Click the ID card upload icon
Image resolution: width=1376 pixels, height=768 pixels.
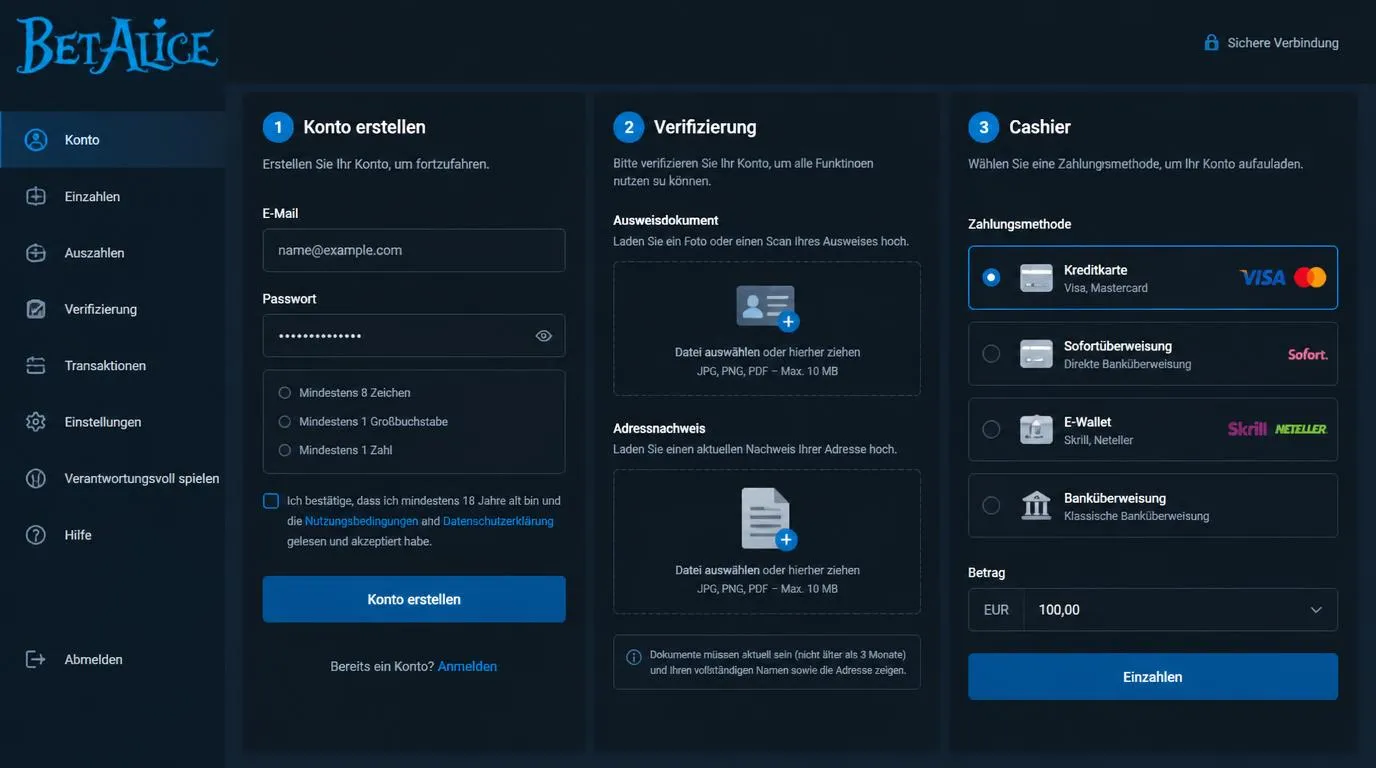click(x=767, y=308)
